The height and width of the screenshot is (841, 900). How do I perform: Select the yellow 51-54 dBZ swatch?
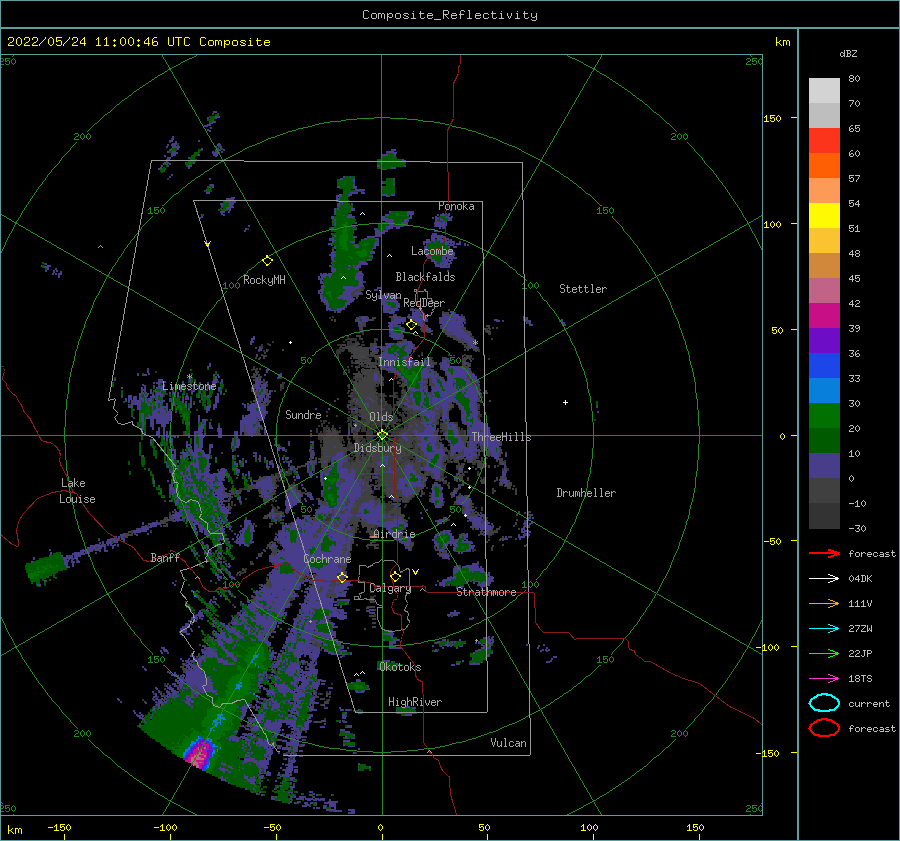(x=824, y=216)
